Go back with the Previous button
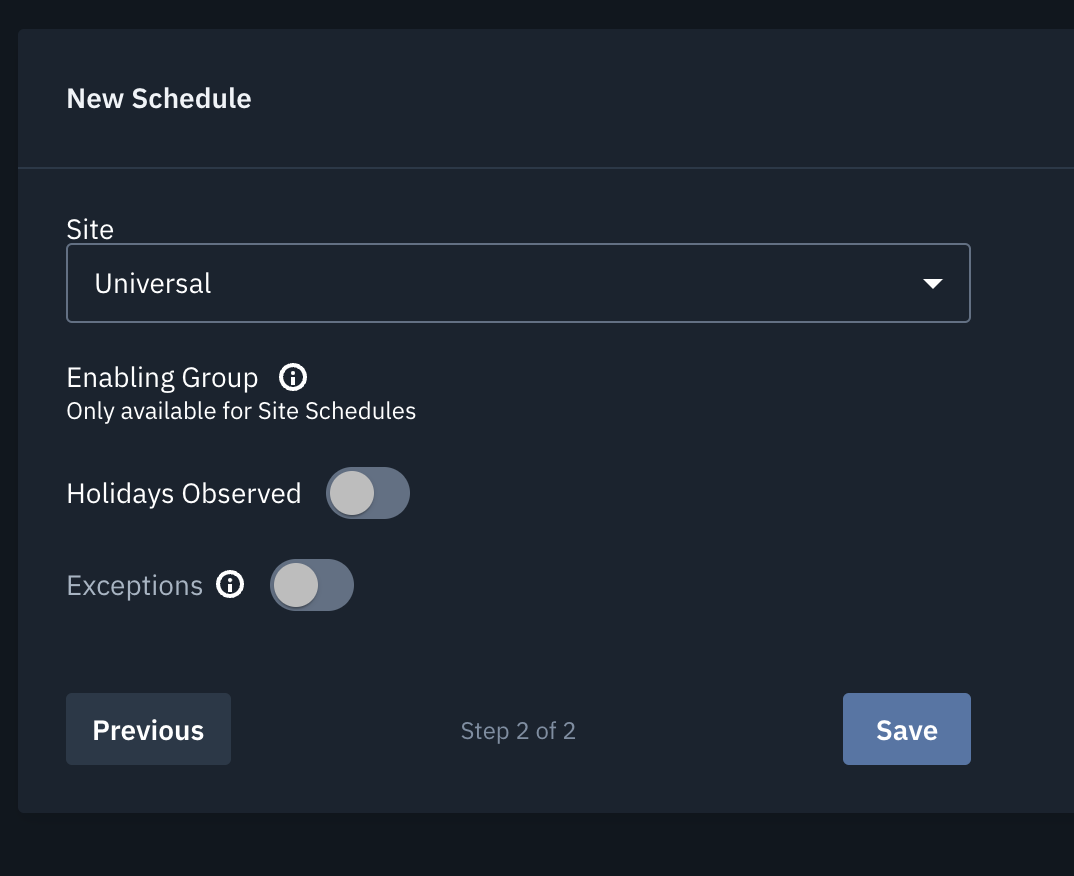This screenshot has width=1074, height=876. (x=149, y=729)
